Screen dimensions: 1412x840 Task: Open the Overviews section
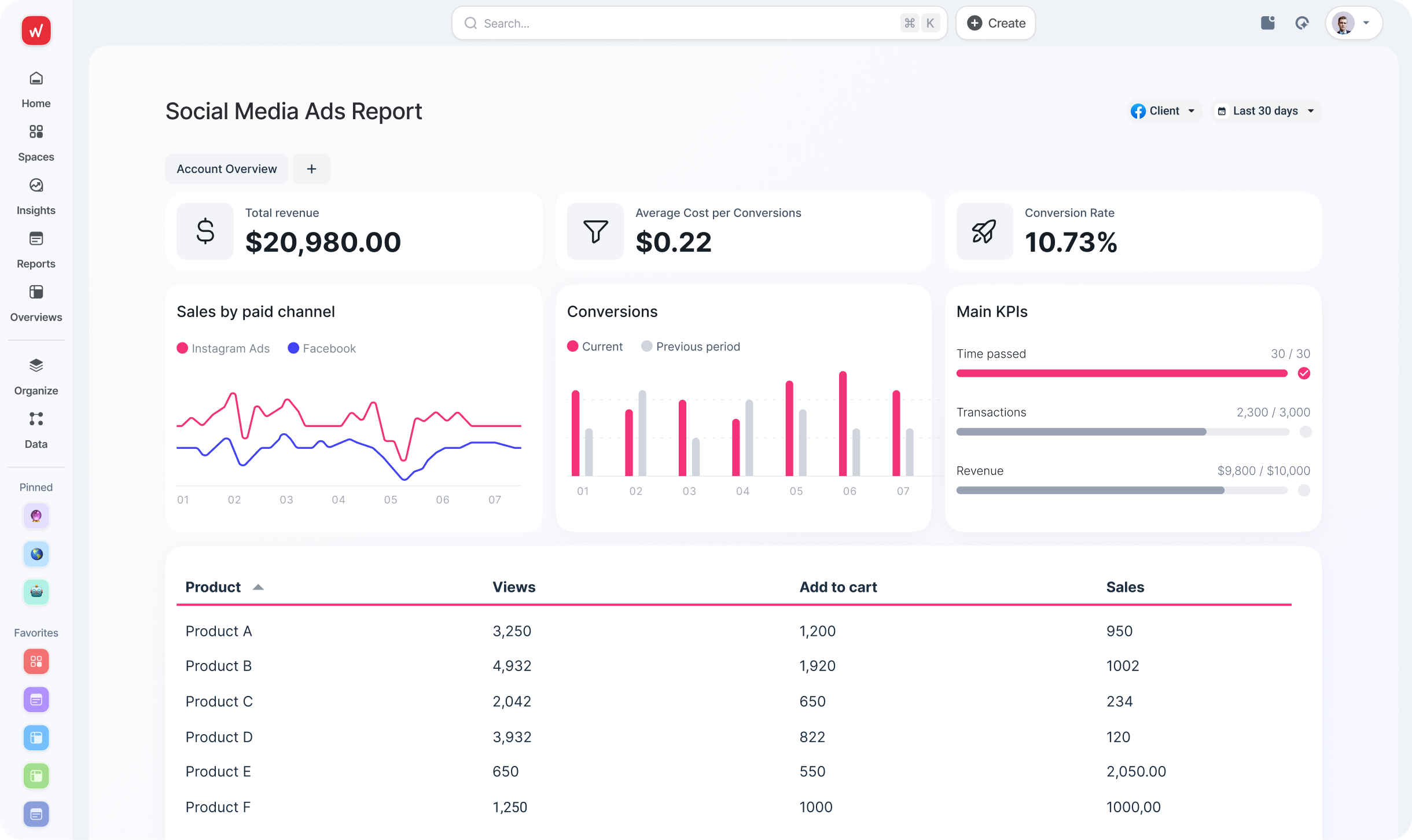point(35,301)
